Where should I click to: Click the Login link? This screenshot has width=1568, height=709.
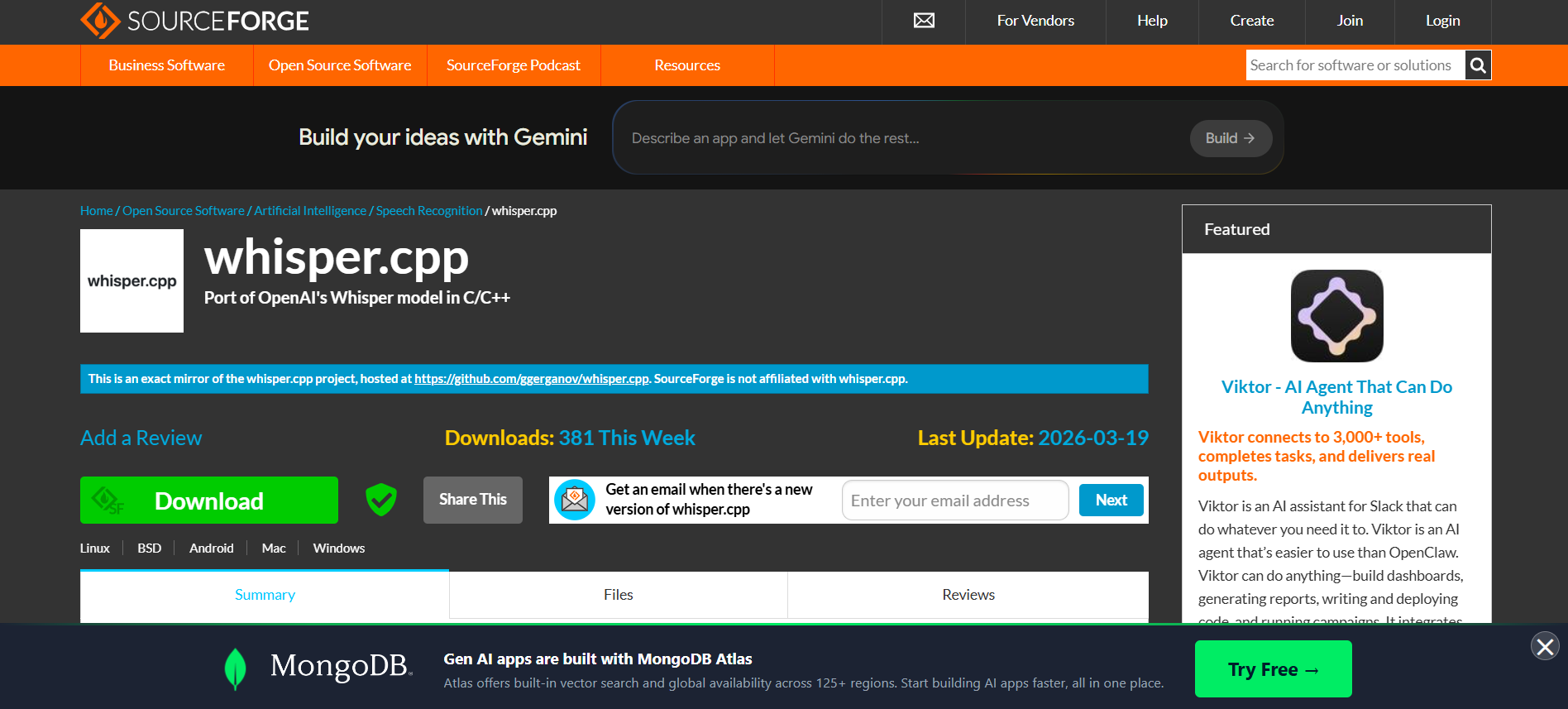[x=1442, y=21]
